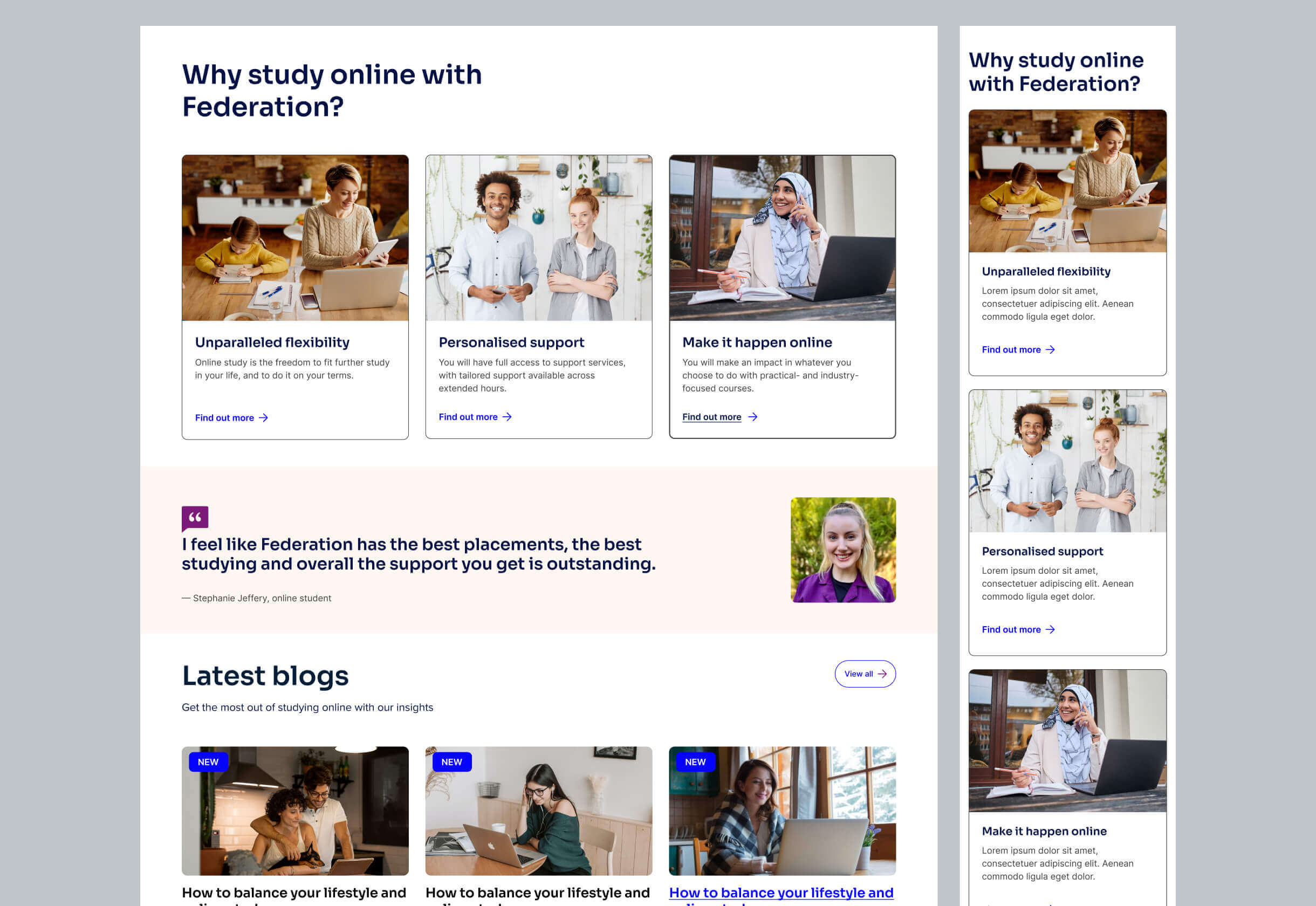Click the 'Stephanie Jeffery, online student' attribution
This screenshot has width=1316, height=906.
(x=257, y=598)
